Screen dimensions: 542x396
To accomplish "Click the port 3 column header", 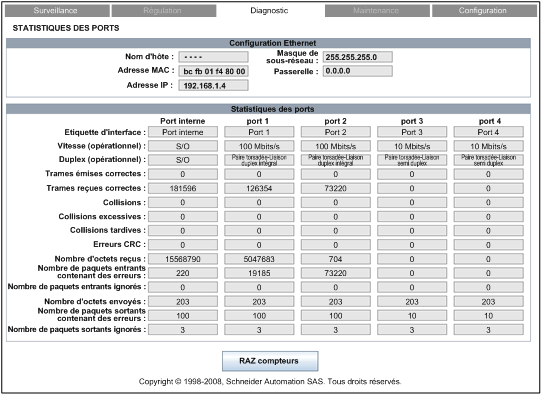I will tap(412, 121).
